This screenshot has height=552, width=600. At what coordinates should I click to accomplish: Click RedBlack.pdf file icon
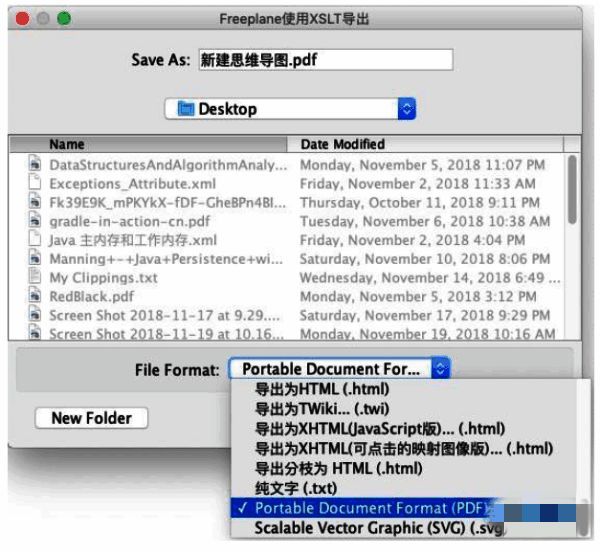click(35, 296)
